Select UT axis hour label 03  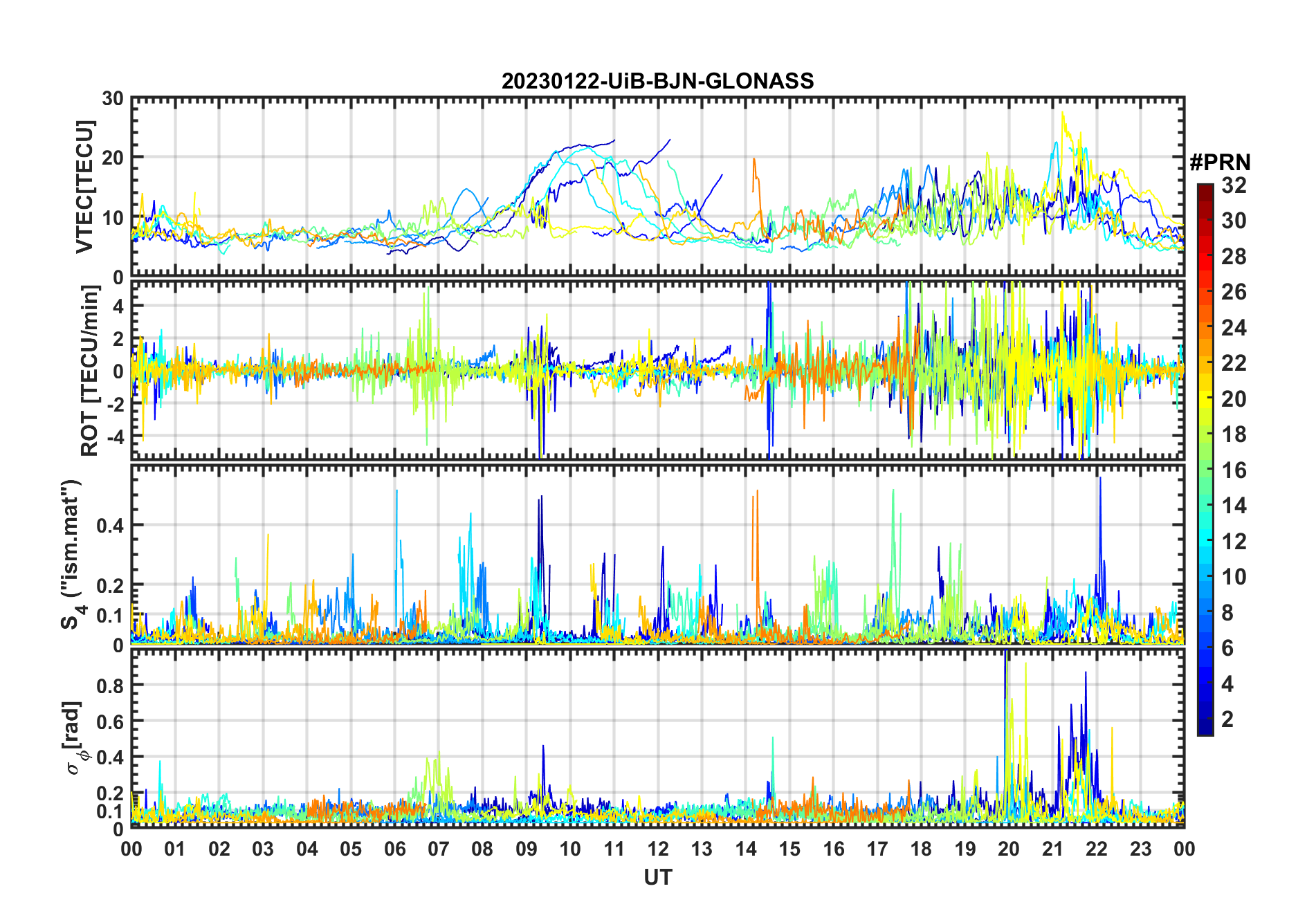(x=263, y=849)
